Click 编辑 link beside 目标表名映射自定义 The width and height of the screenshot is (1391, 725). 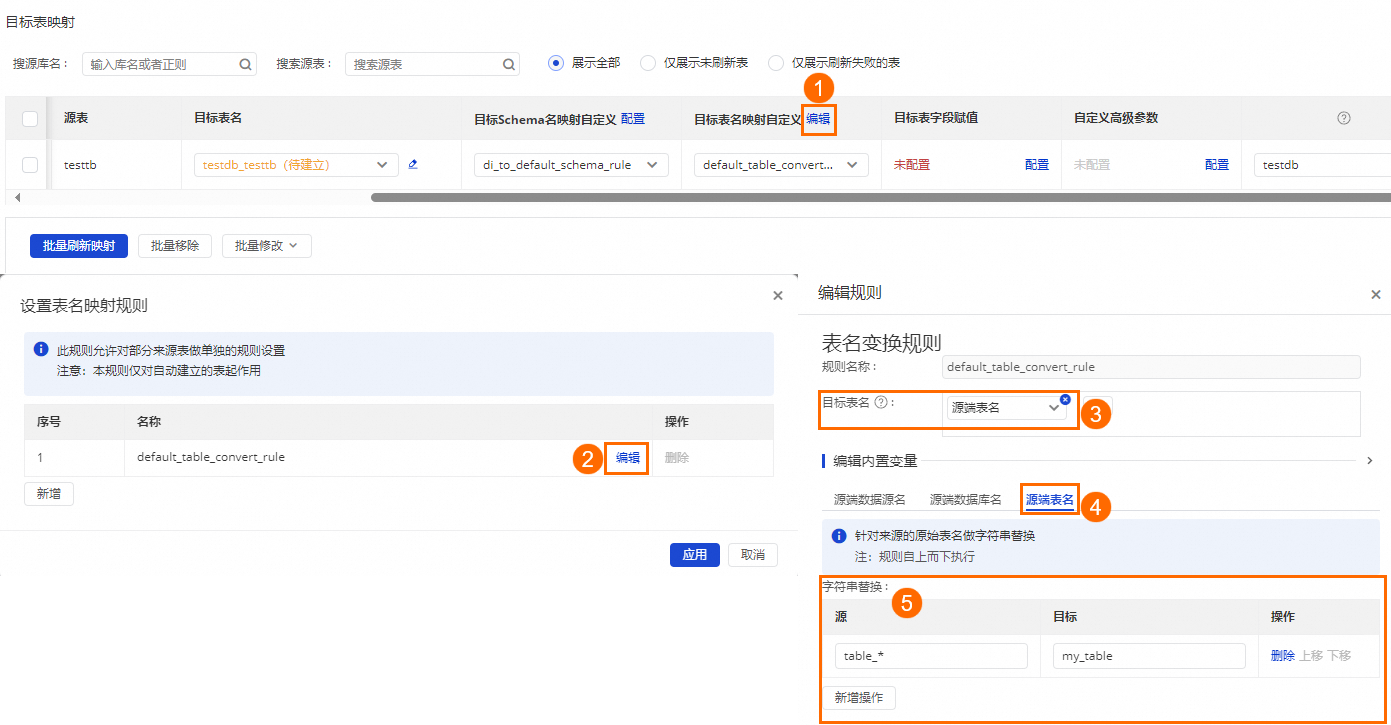(x=818, y=119)
